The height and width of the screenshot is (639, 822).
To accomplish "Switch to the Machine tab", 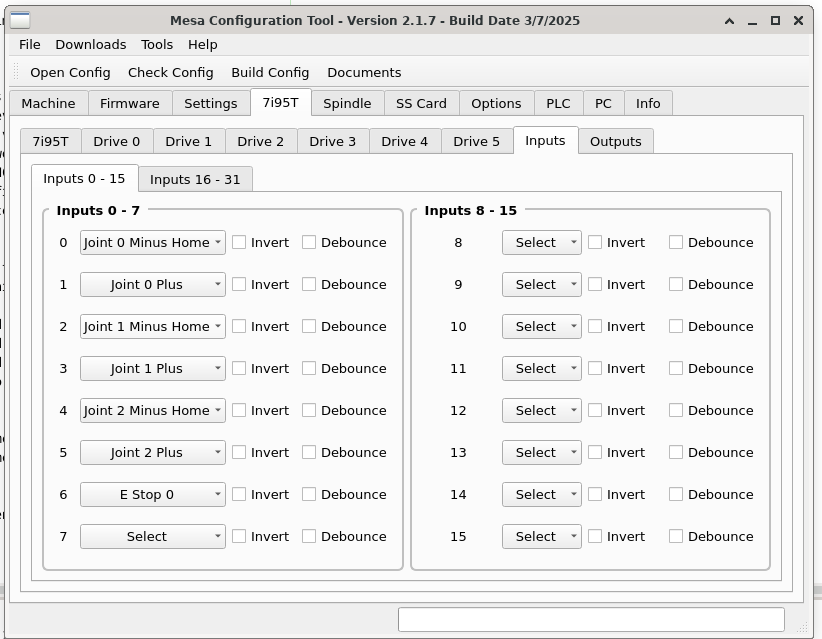I will coord(48,103).
